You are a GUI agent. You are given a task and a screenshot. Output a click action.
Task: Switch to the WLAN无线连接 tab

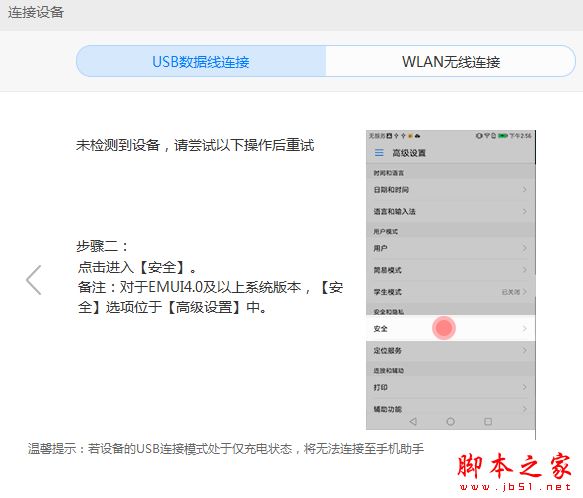tap(451, 61)
